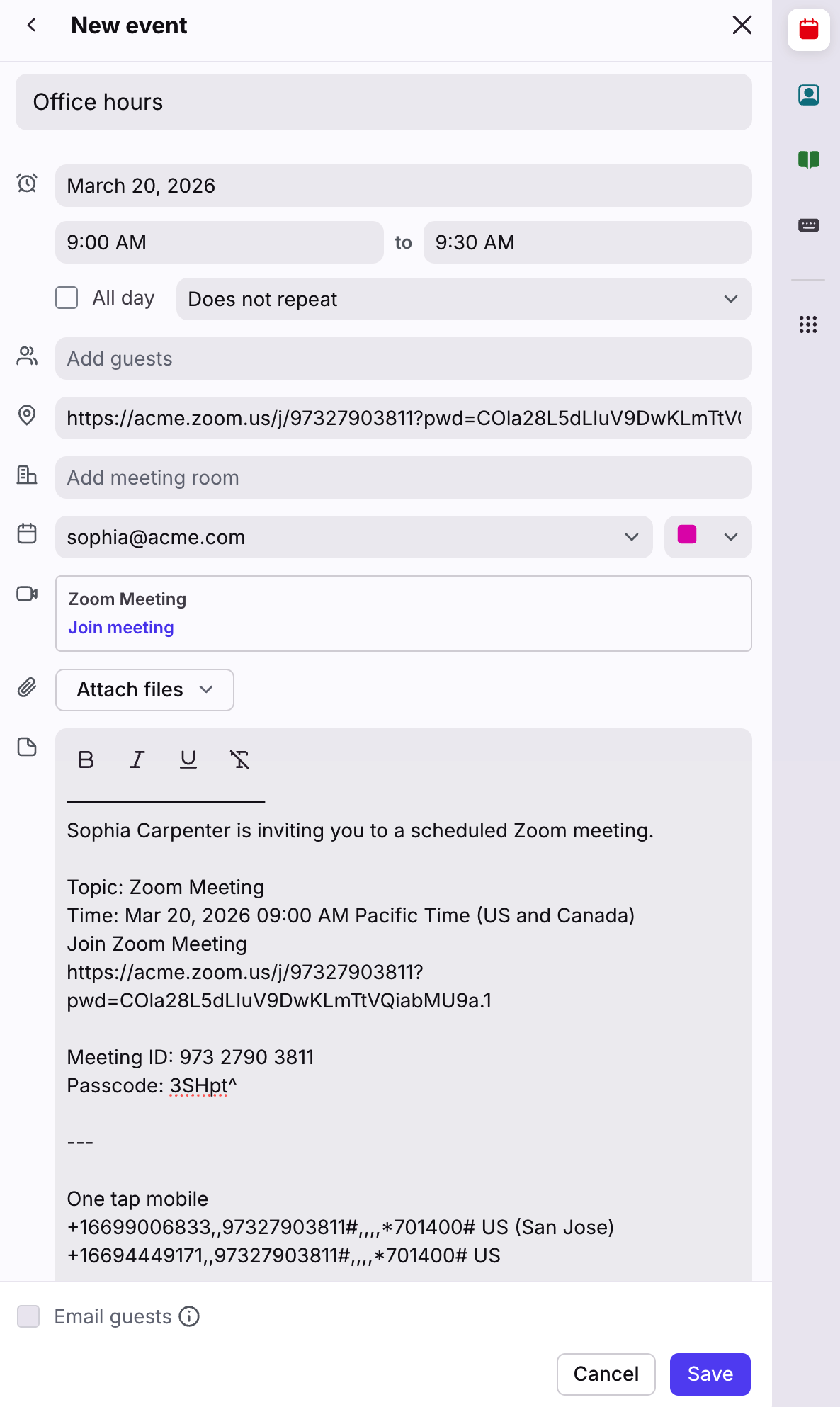
Task: Enable the All day checkbox
Action: (x=67, y=298)
